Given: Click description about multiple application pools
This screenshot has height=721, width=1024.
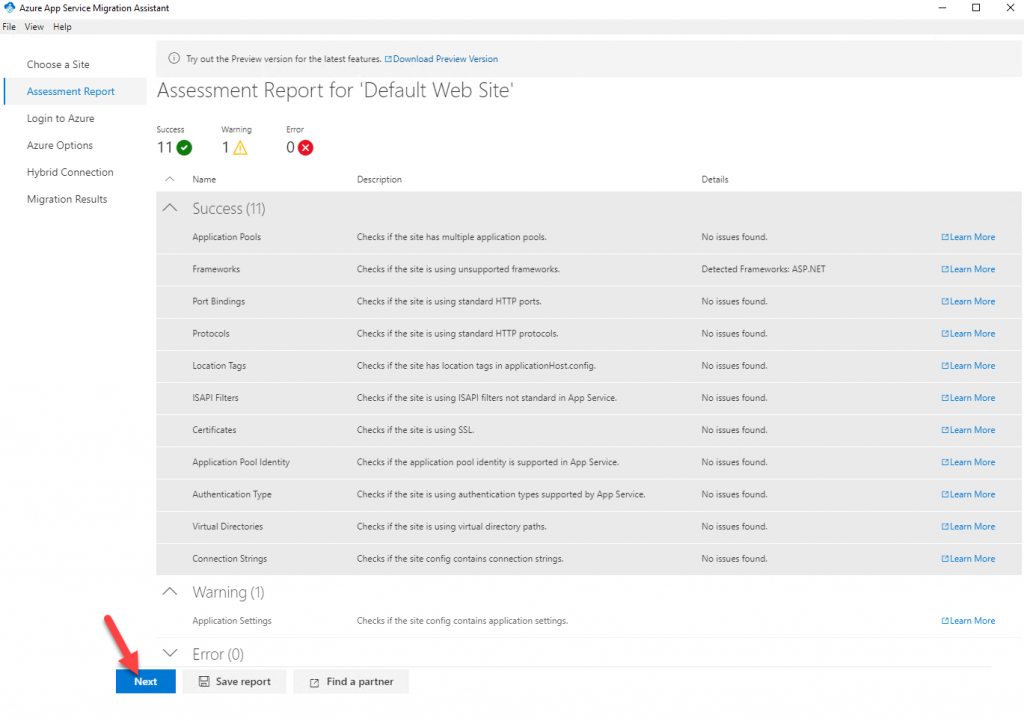Looking at the screenshot, I should (x=451, y=237).
